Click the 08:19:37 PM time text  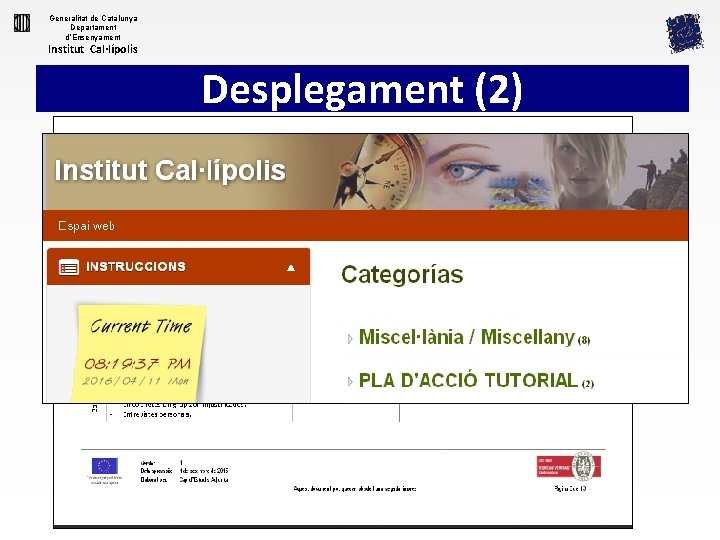tap(137, 364)
